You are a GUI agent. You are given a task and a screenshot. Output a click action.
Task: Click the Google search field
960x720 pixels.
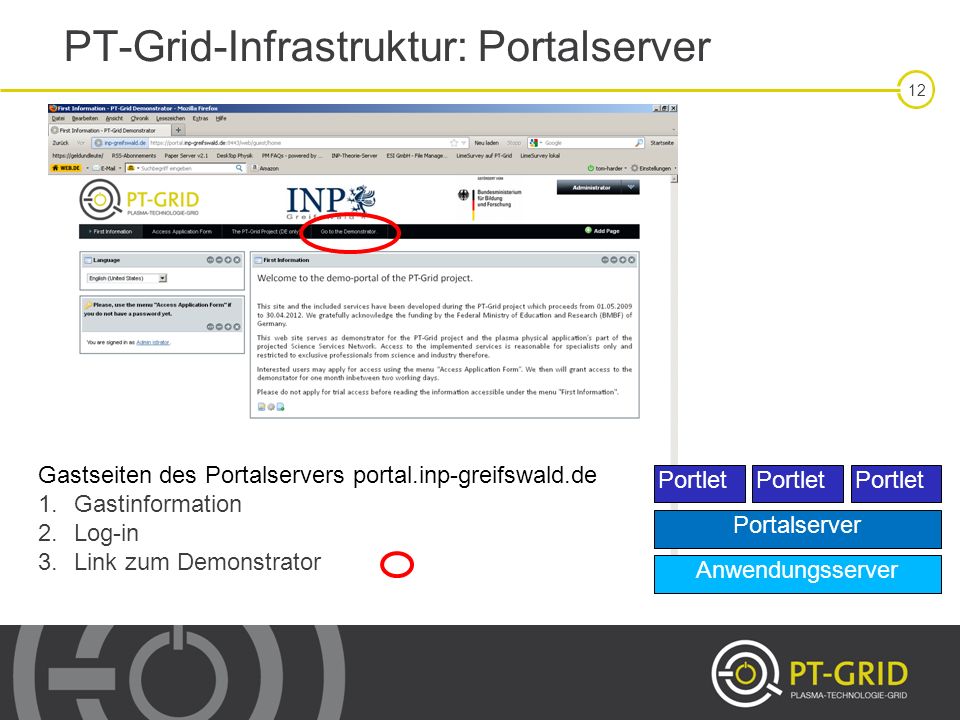pos(588,143)
